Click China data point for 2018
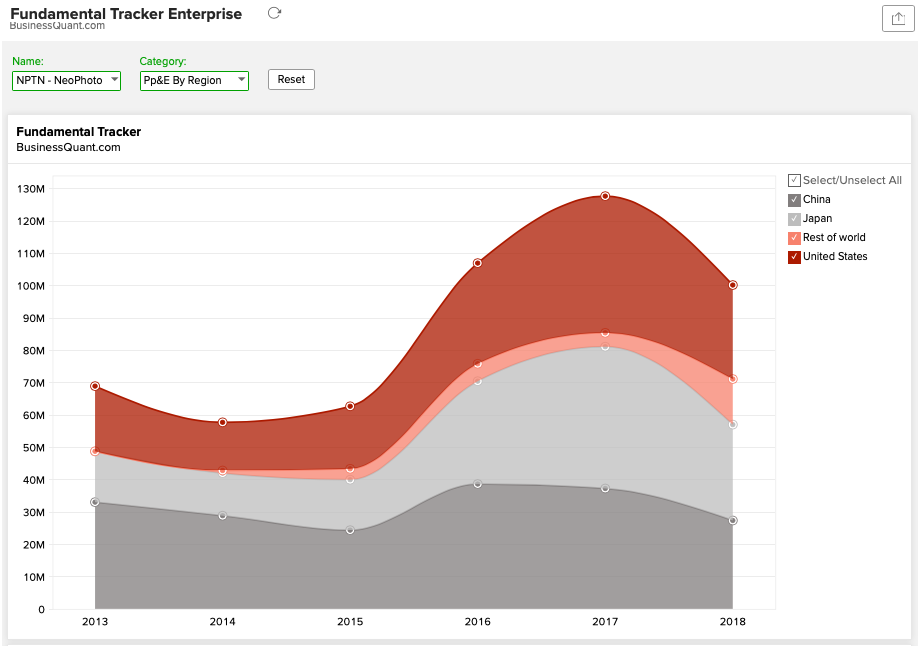This screenshot has height=646, width=919. point(733,521)
